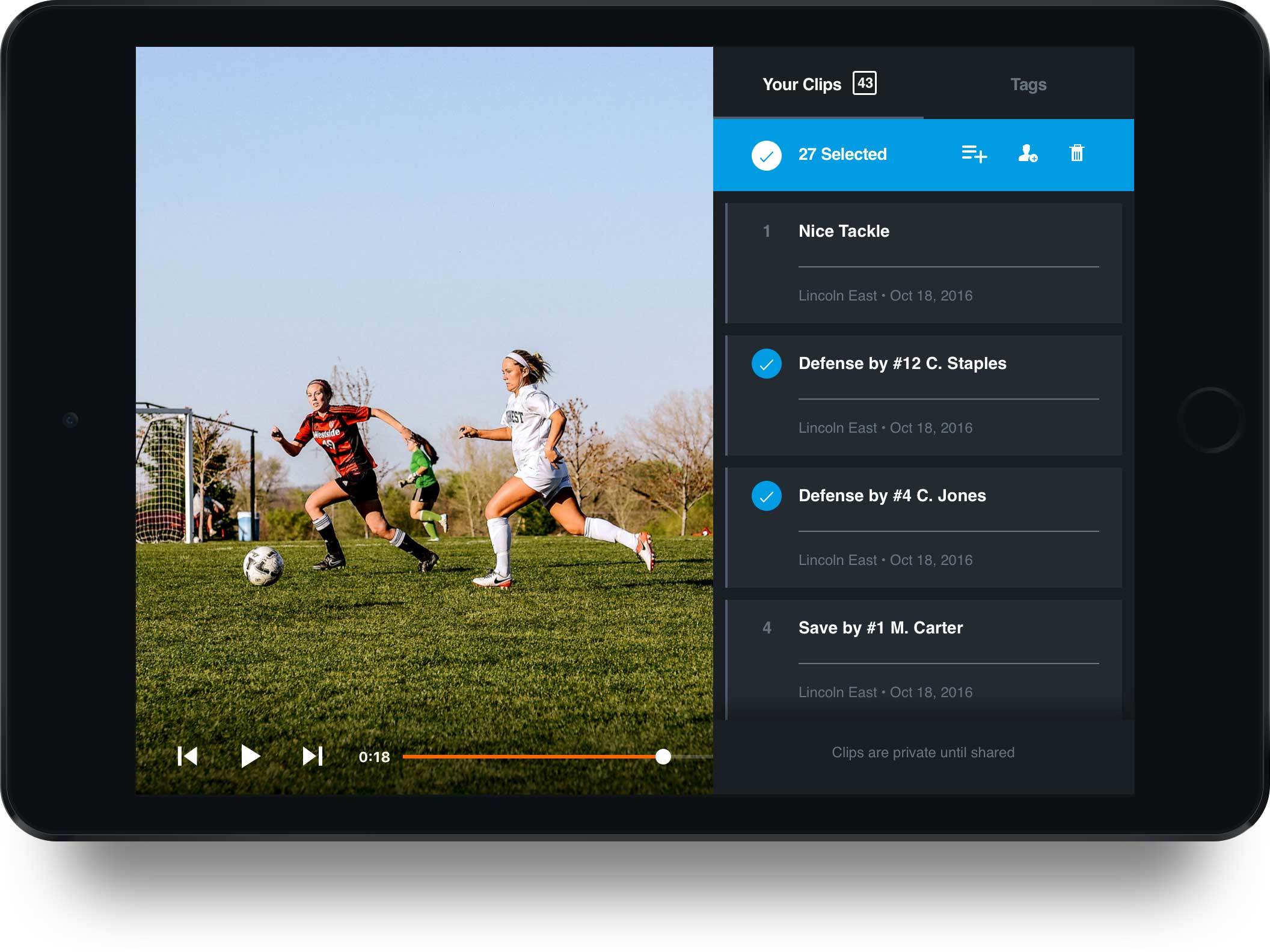
Task: Click the 0:18 timestamp
Action: (x=374, y=757)
